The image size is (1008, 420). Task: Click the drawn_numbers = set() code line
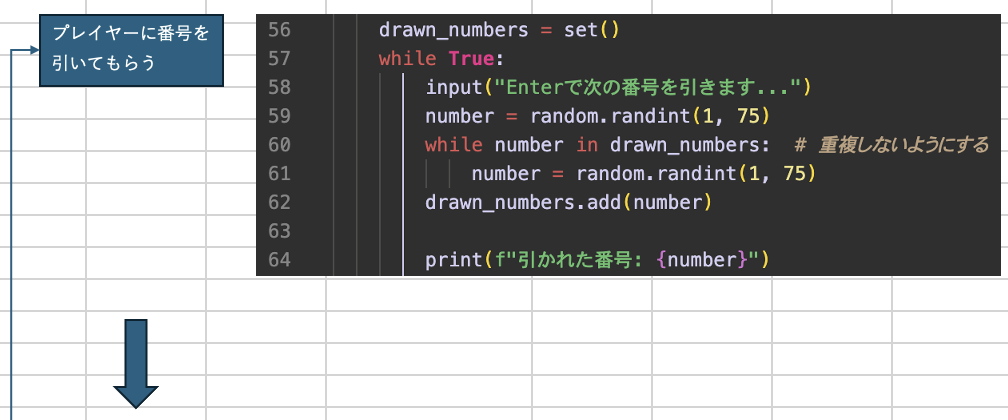[498, 30]
